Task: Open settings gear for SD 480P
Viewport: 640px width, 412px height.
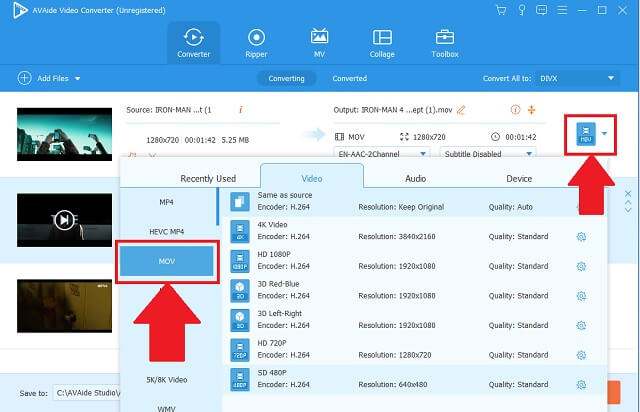Action: pos(581,385)
